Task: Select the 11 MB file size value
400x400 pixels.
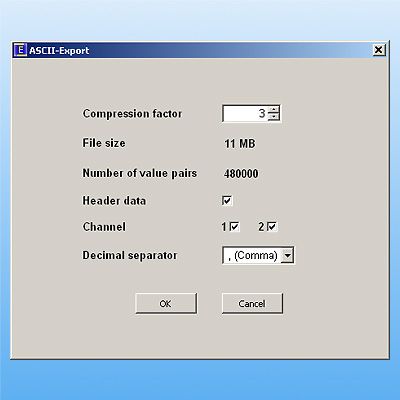Action: point(240,144)
